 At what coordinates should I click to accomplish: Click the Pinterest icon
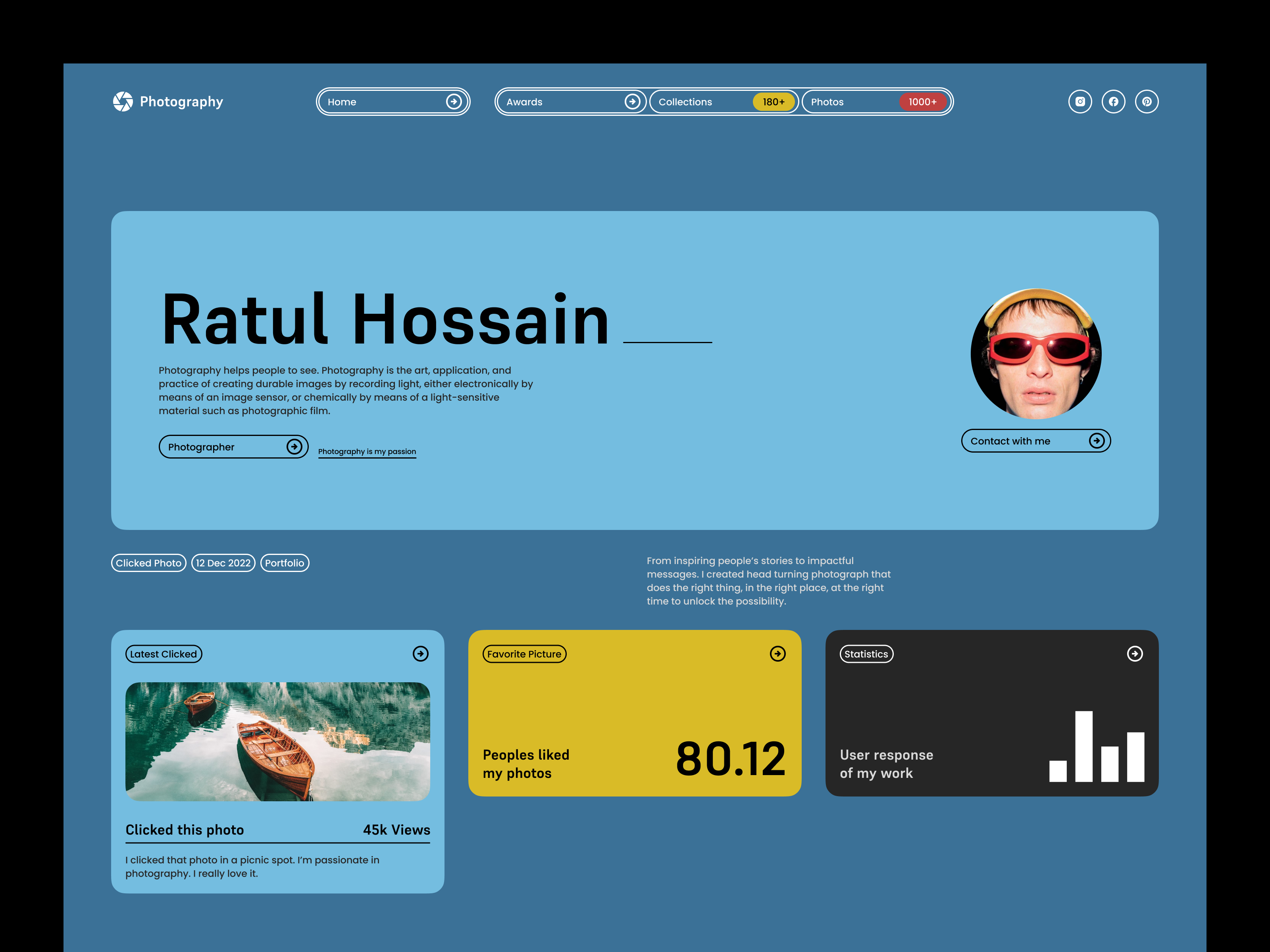1147,102
